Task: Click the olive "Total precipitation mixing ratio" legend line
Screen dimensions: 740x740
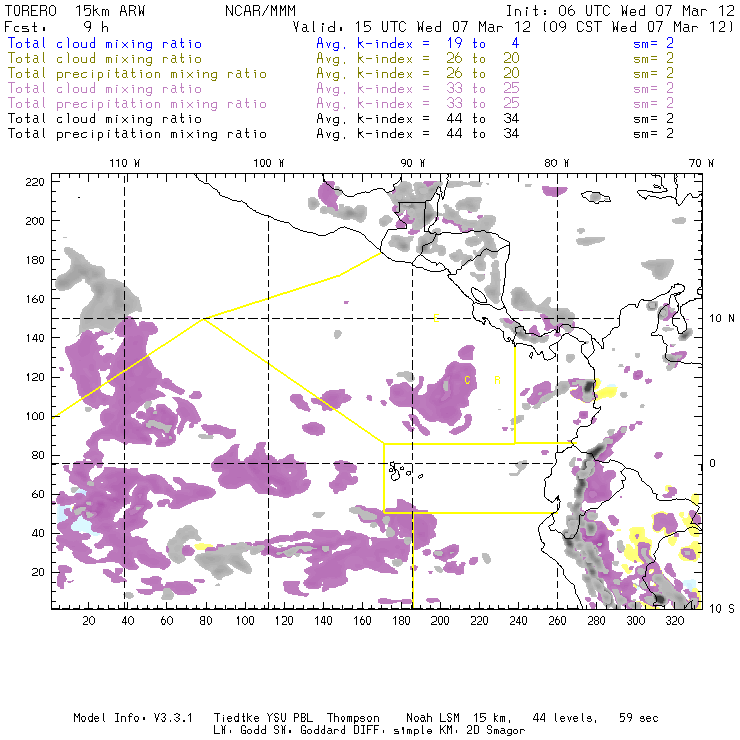Action: click(x=137, y=74)
